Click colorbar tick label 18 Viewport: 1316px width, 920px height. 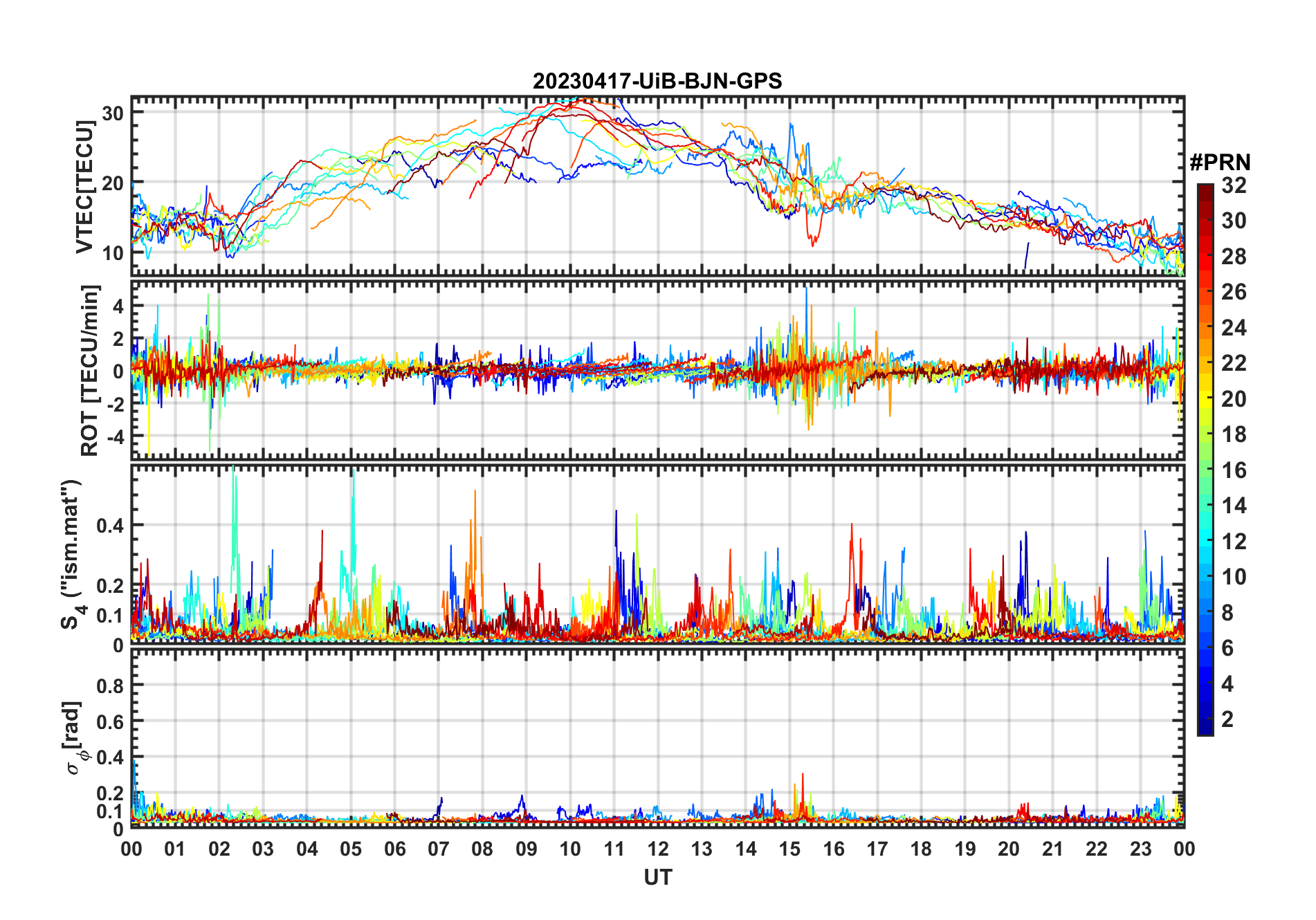(x=1234, y=434)
